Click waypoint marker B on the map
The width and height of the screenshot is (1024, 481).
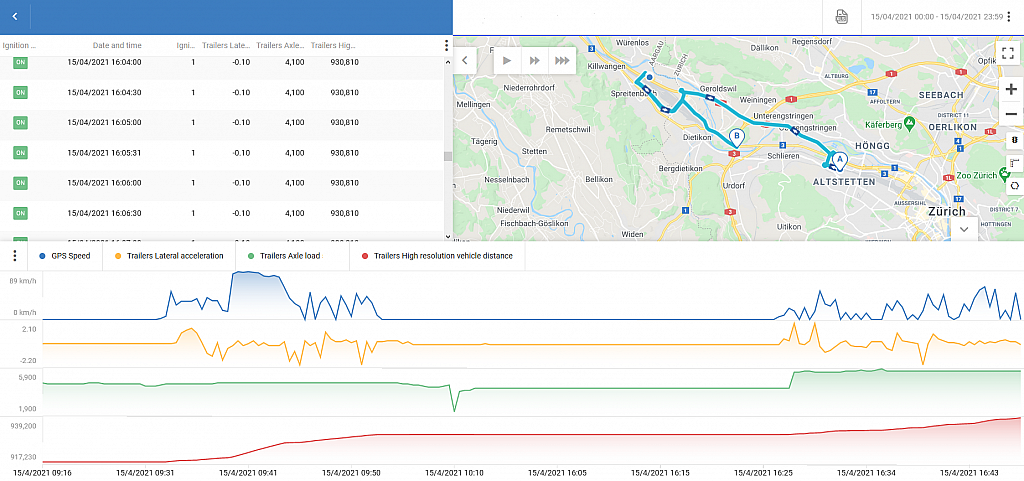click(x=737, y=137)
